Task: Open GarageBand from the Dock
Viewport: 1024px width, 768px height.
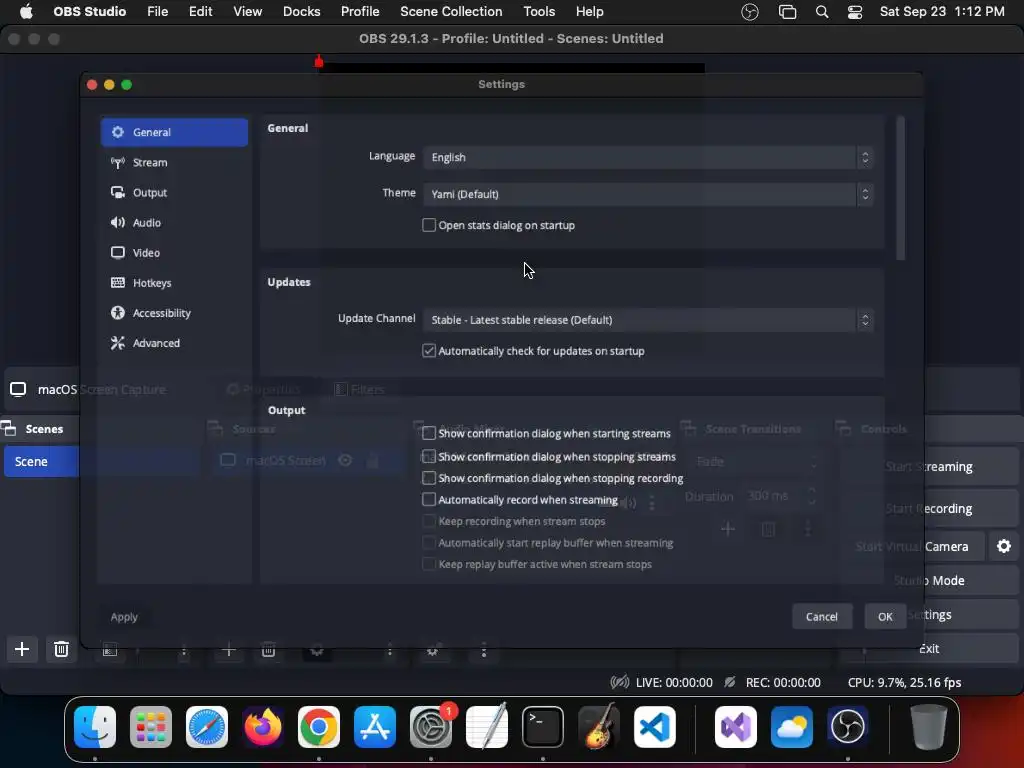Action: coord(599,727)
